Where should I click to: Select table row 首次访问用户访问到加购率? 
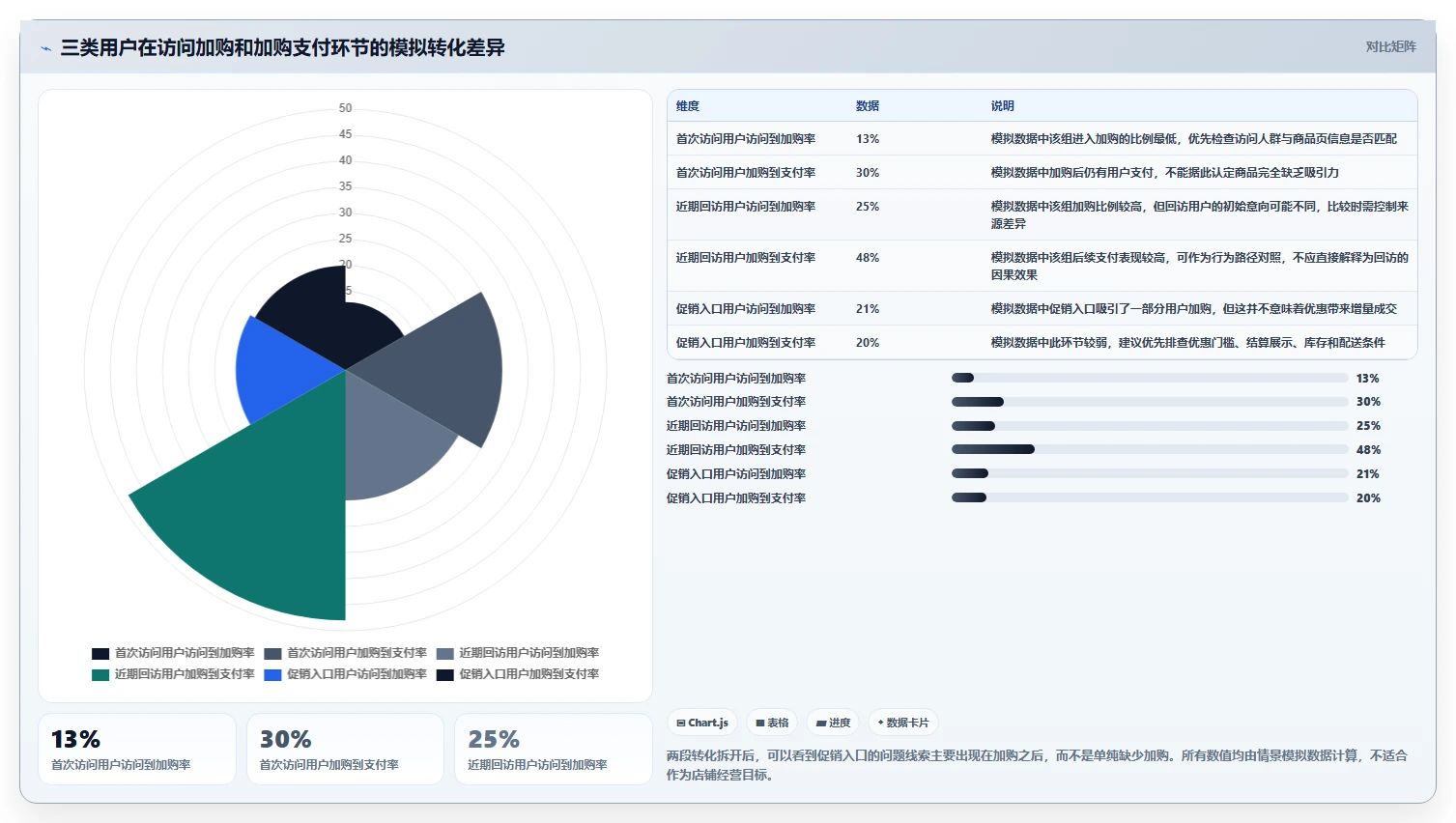[x=1042, y=139]
